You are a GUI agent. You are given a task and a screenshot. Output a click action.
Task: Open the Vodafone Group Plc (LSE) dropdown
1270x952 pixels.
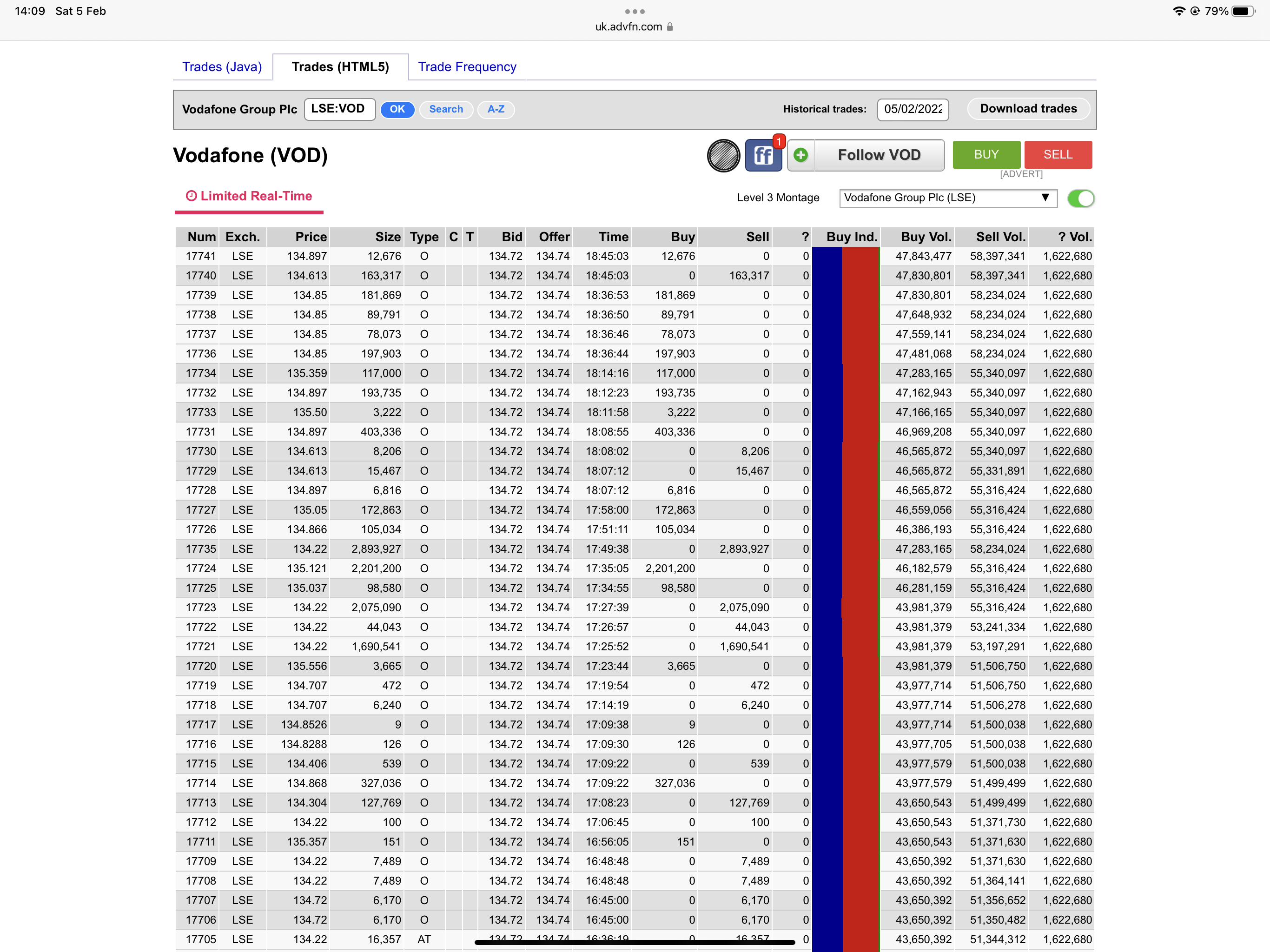click(x=947, y=198)
